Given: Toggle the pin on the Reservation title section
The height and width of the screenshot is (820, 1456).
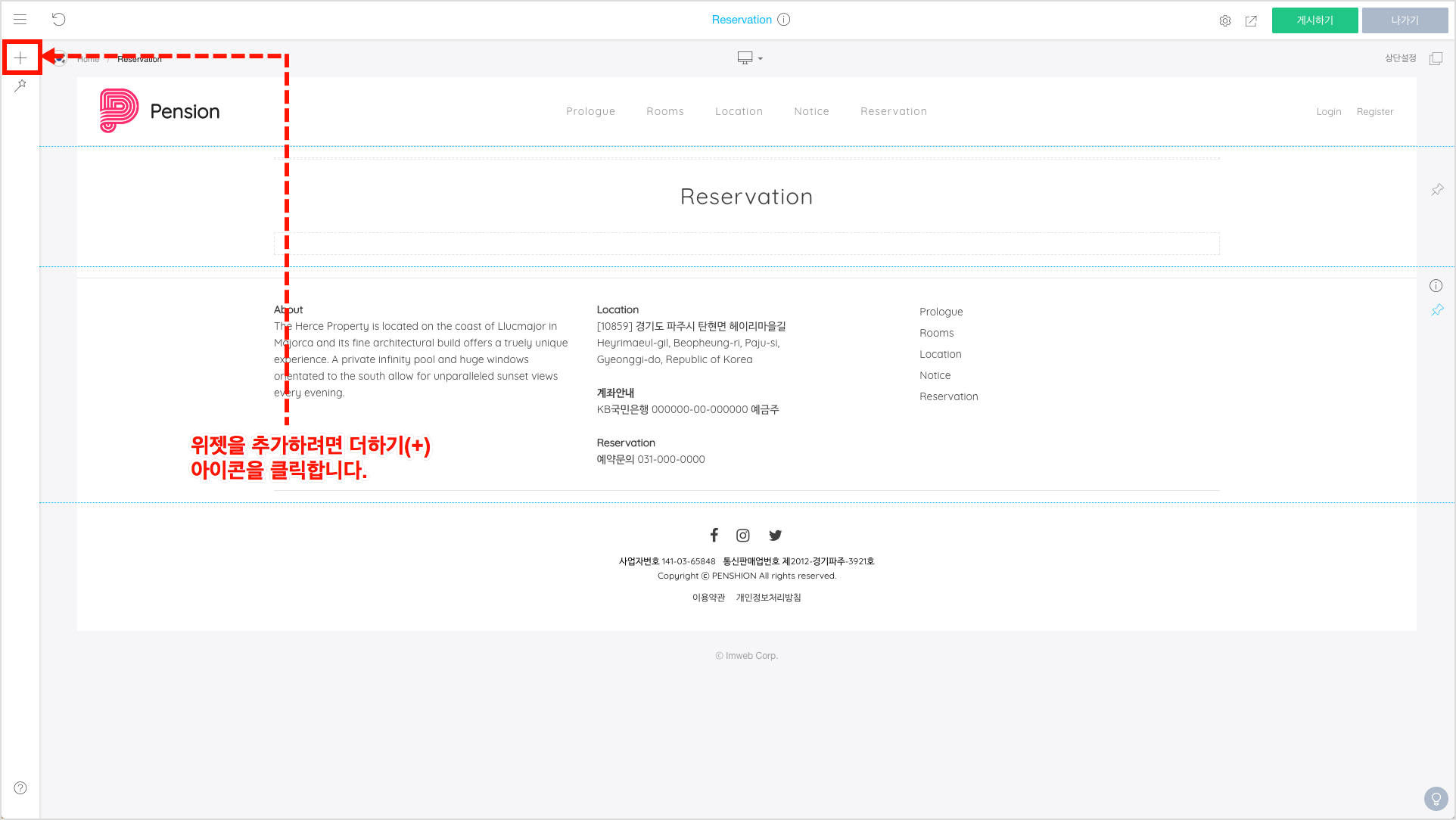Looking at the screenshot, I should 1437,190.
